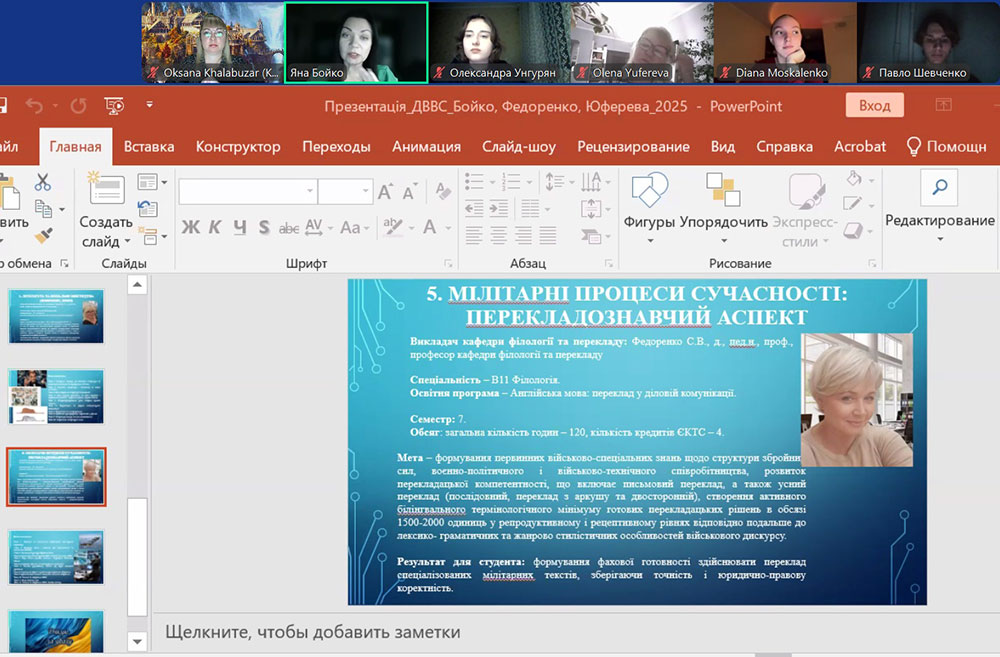Image resolution: width=1000 pixels, height=657 pixels.
Task: Toggle underline formatting Ч
Action: (x=238, y=228)
